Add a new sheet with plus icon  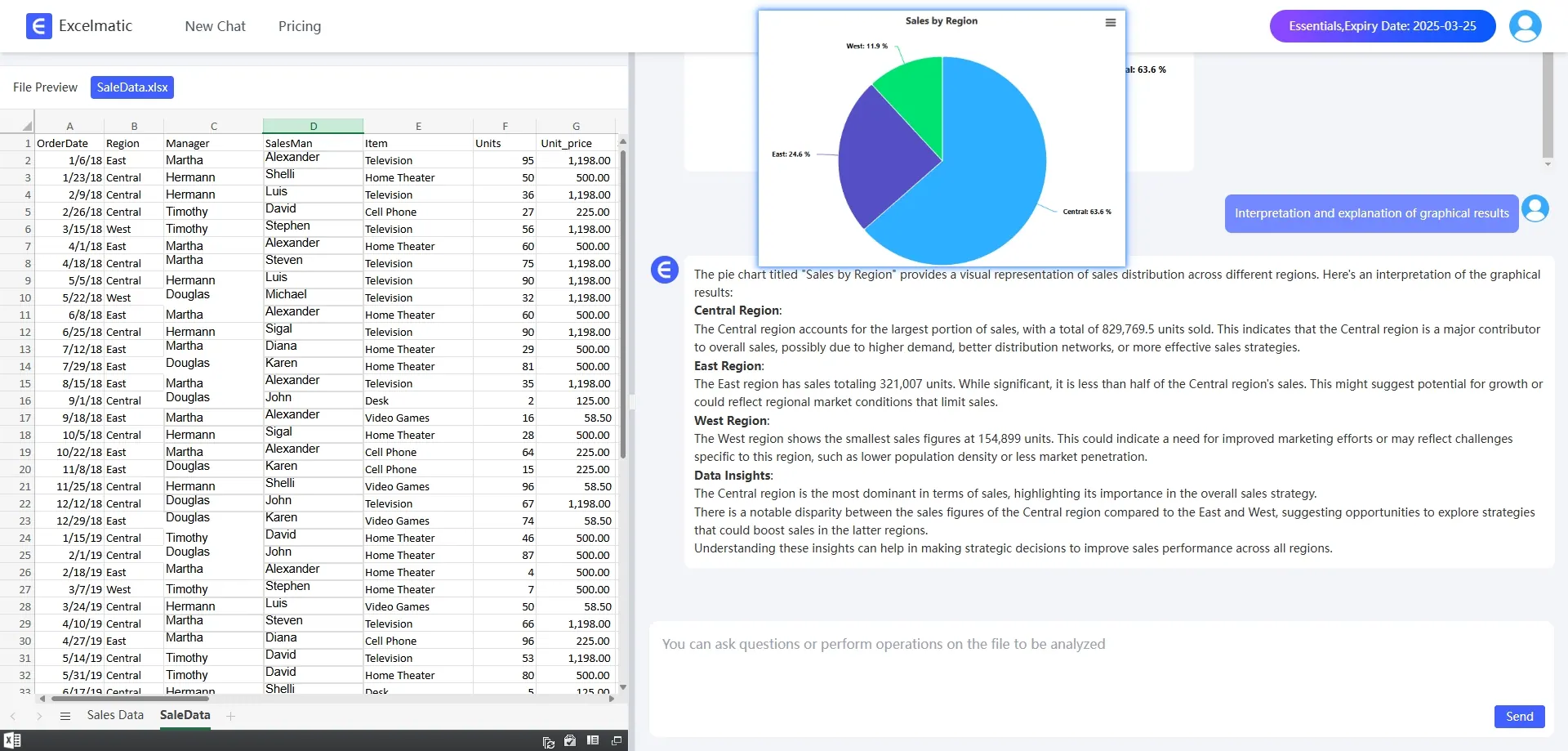(x=231, y=716)
